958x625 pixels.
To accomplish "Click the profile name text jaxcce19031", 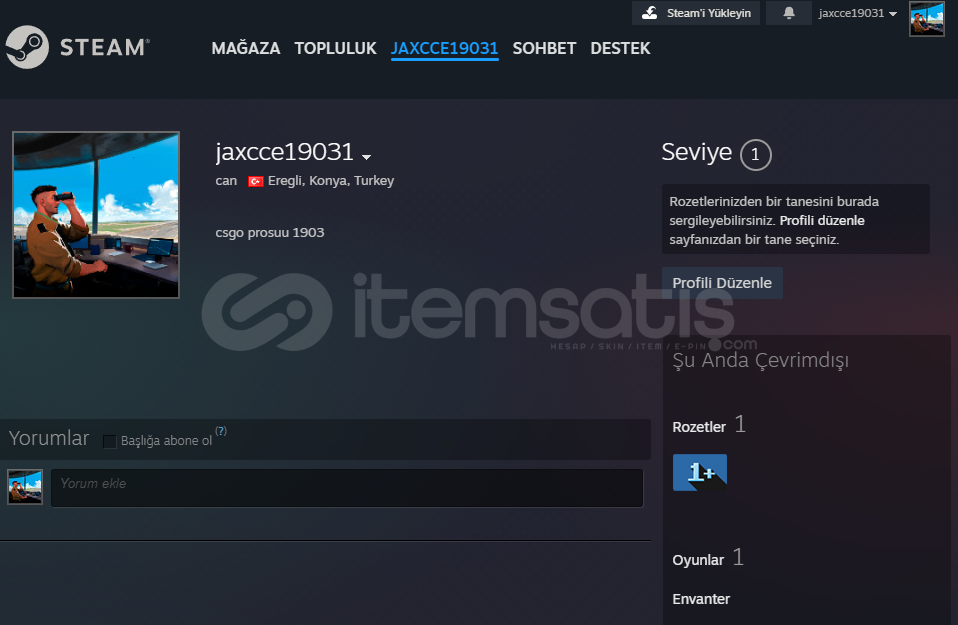I will coord(285,152).
